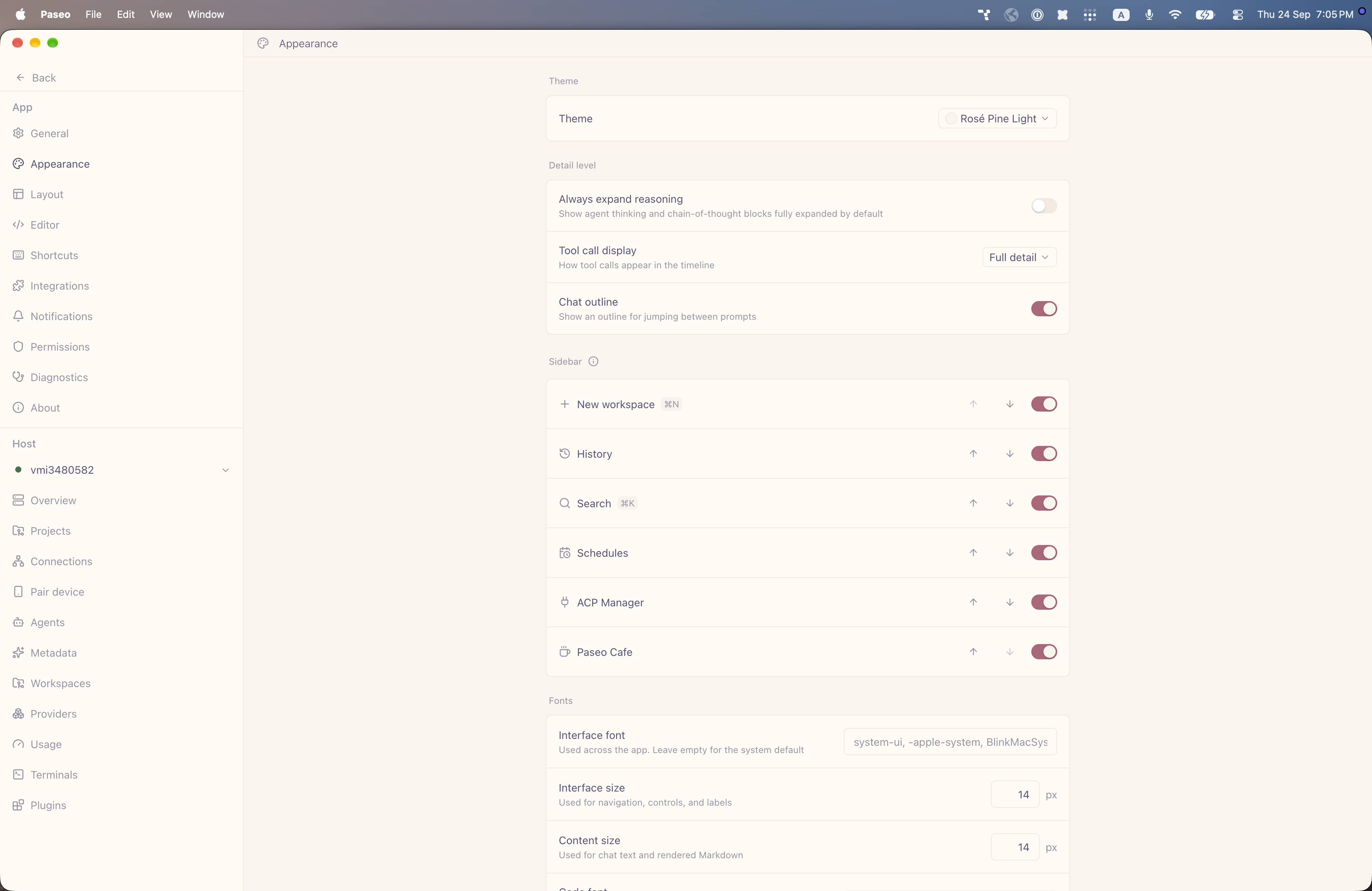Toggle Search sidebar visibility
Image resolution: width=1372 pixels, height=891 pixels.
point(1043,503)
